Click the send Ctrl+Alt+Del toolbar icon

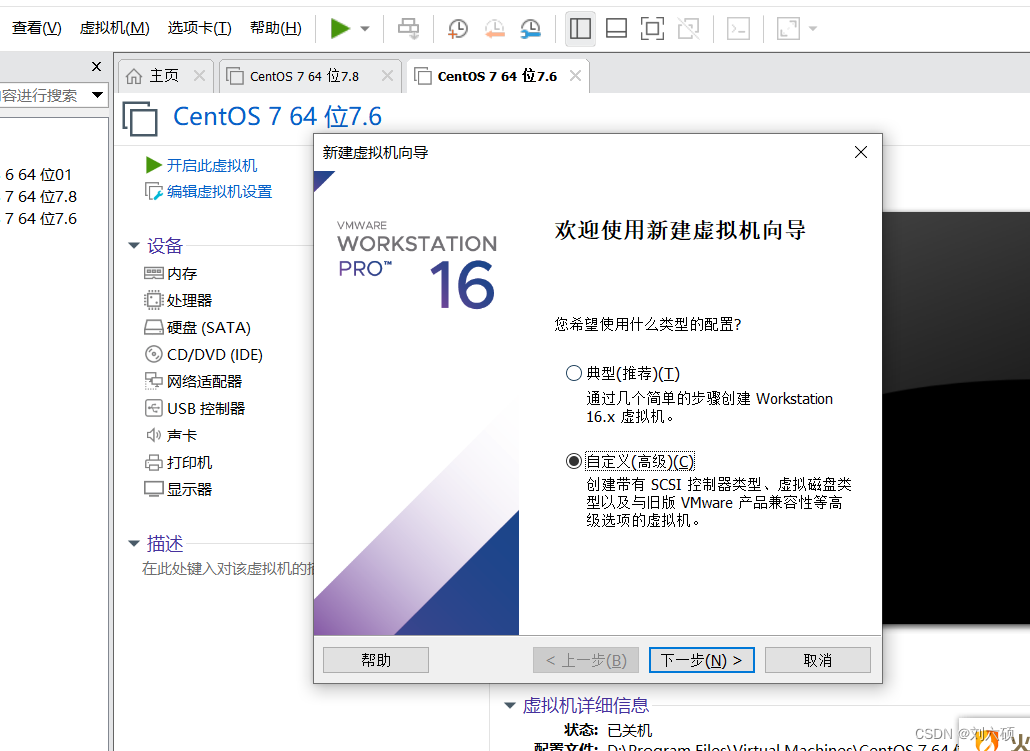coord(409,28)
